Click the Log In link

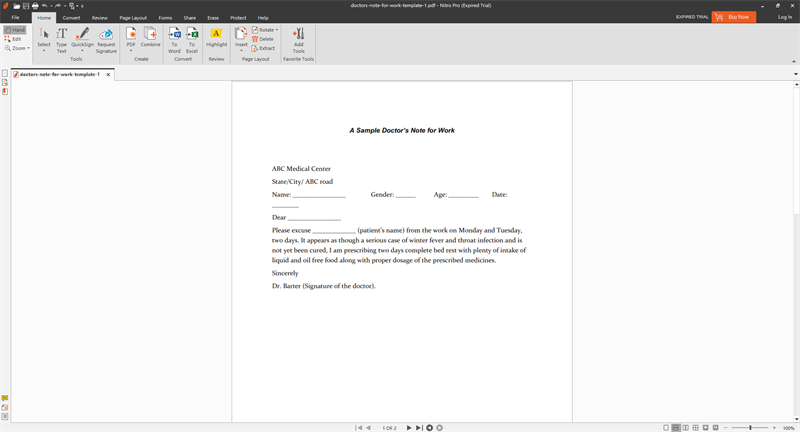785,17
